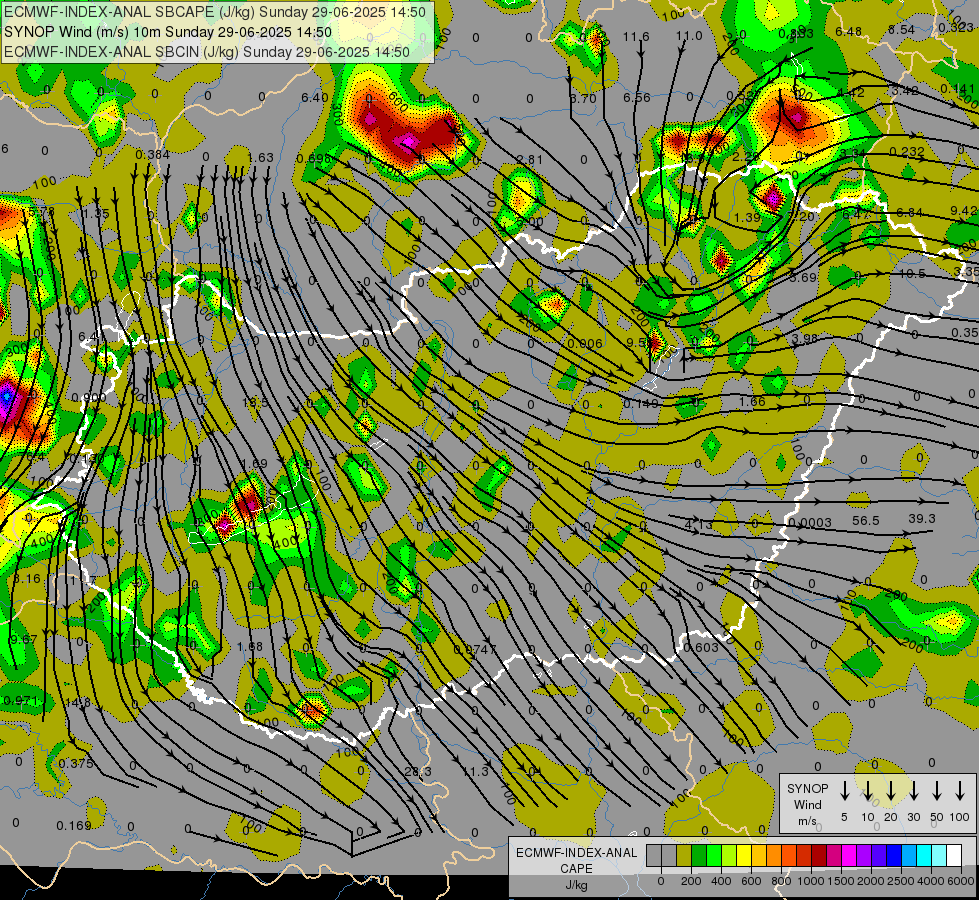
Task: Click the 56.5 value on the map
Action: [x=866, y=520]
